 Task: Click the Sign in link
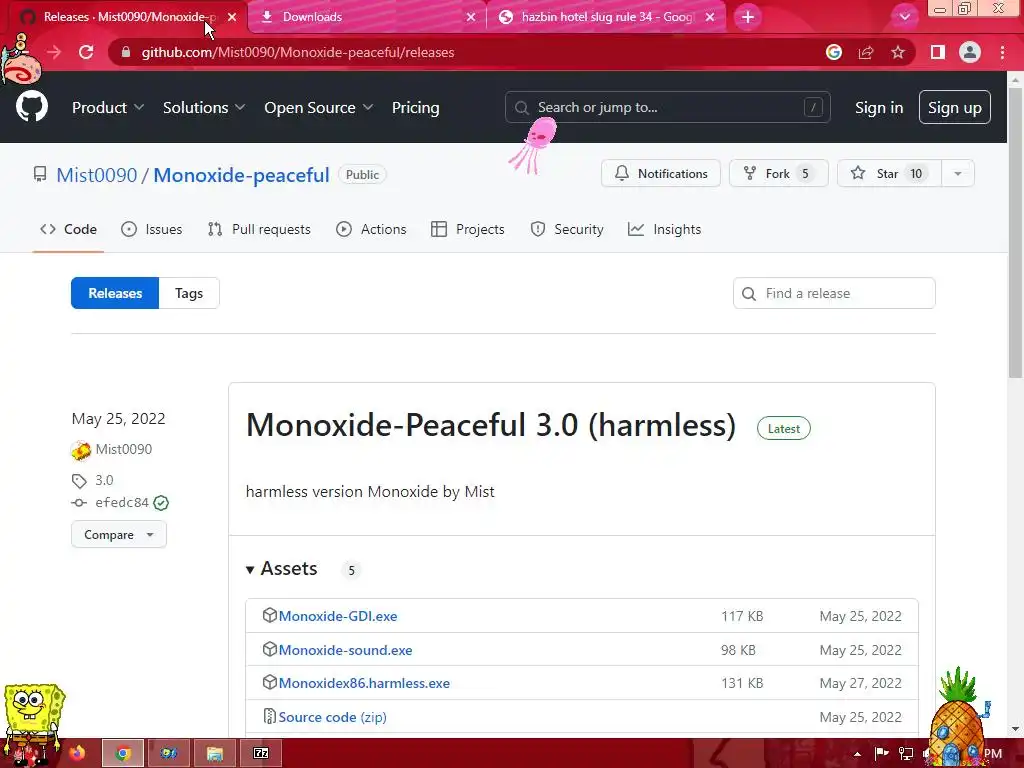pos(879,108)
